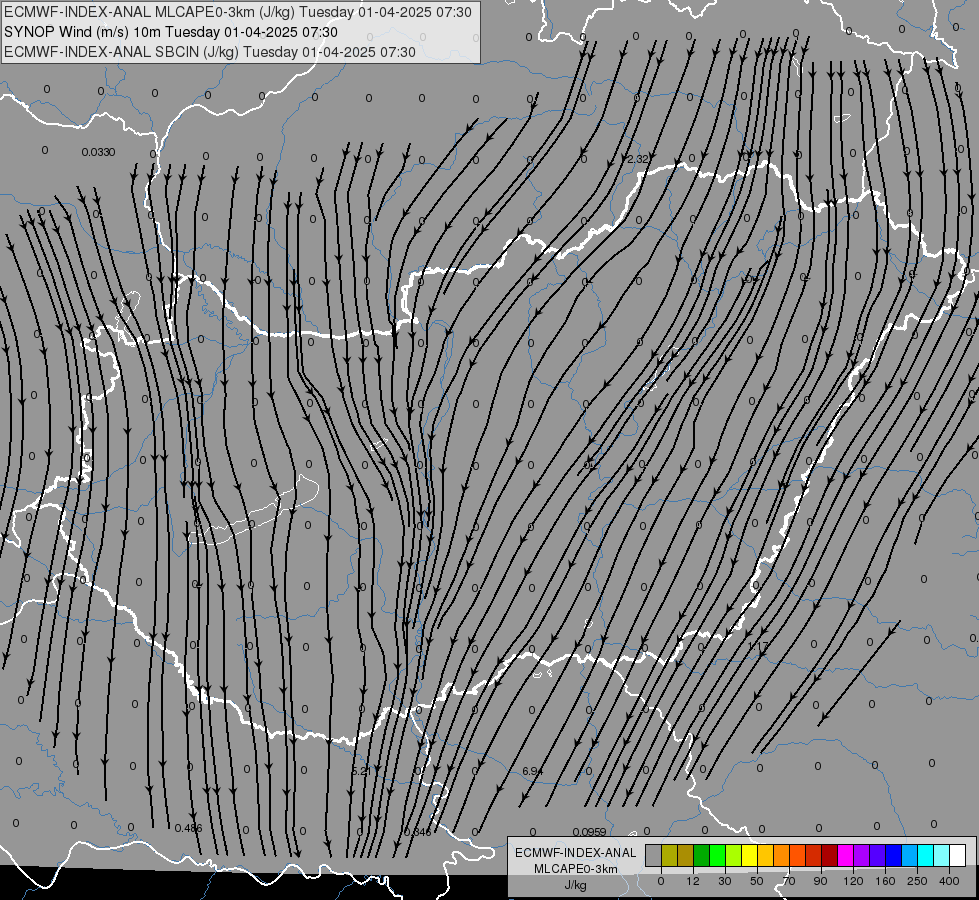Click the legend tick label 12
This screenshot has width=979, height=900.
coord(693,881)
